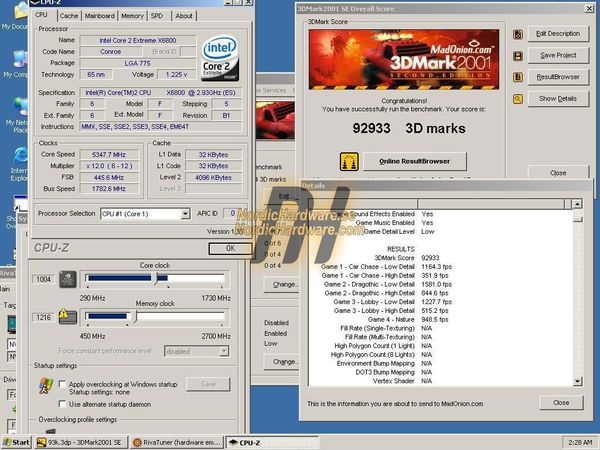Adjust the Memory clock slider in RivaTuner

tap(135, 316)
